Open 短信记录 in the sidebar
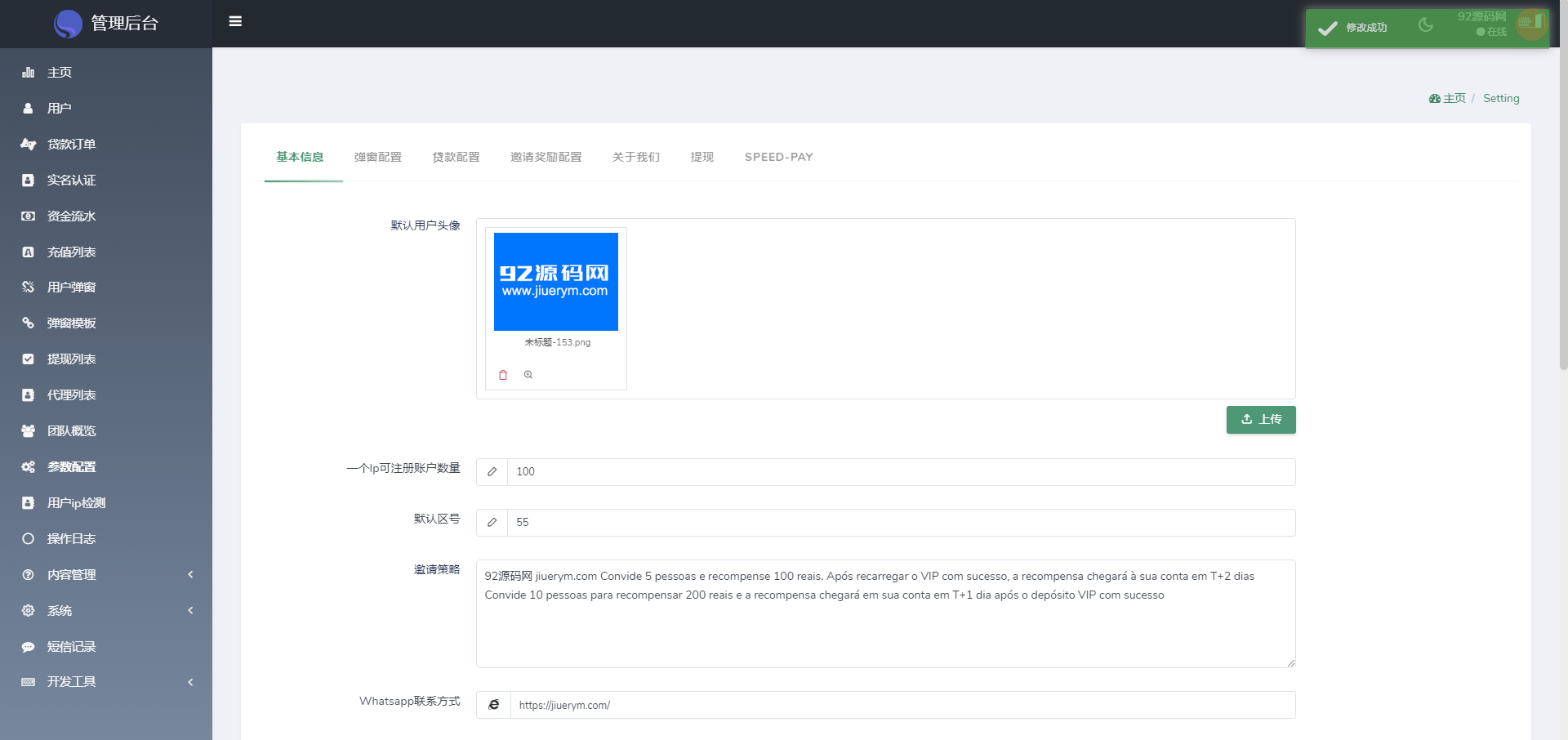 (106, 647)
